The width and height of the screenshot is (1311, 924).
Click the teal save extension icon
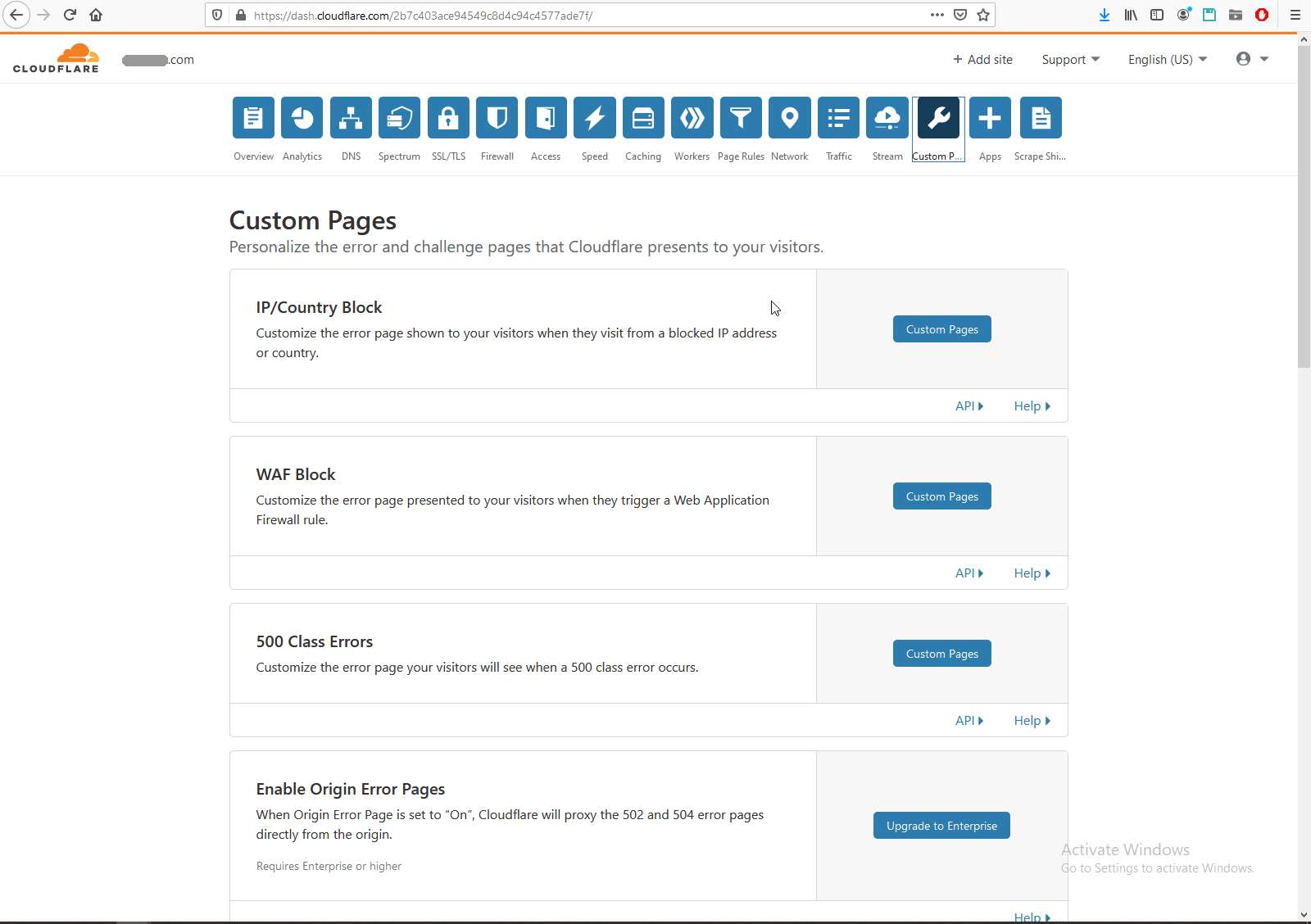(1209, 15)
